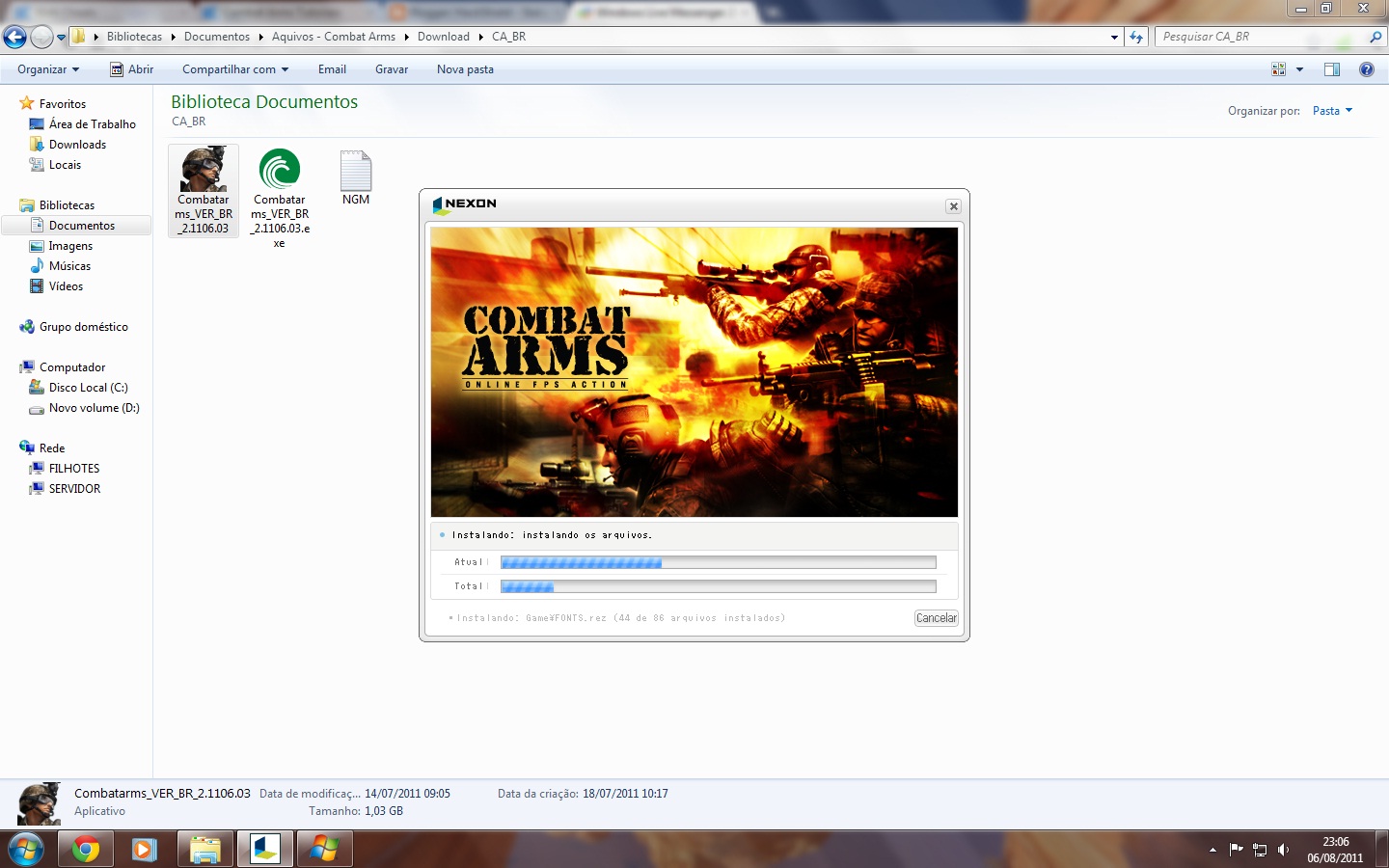Click the NEXON logo in the installer
This screenshot has height=868, width=1389.
tap(465, 204)
